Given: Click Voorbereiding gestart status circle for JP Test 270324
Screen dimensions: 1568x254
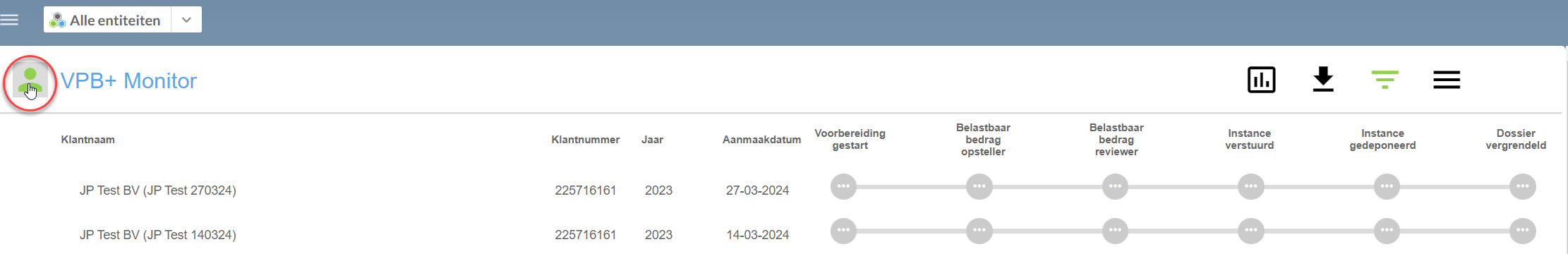Looking at the screenshot, I should (843, 187).
